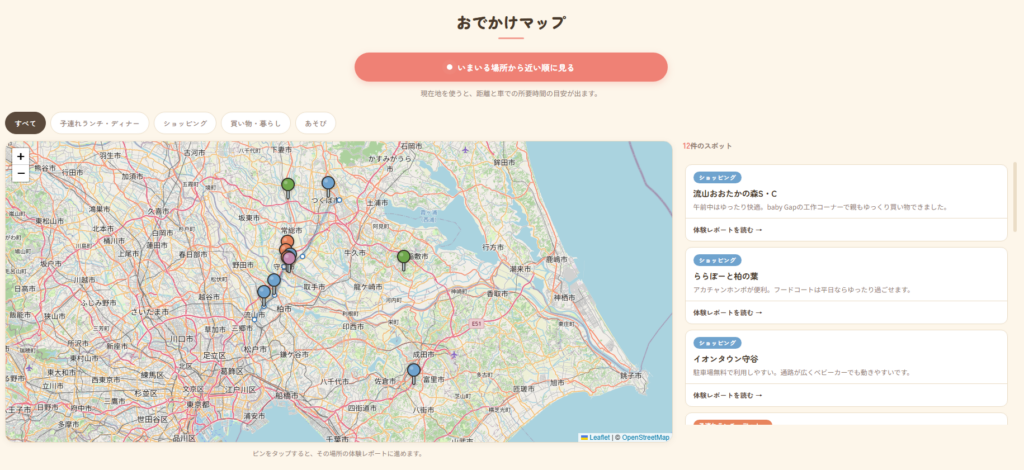Open the Leaflet attribution link
1024x470 pixels.
pos(595,437)
